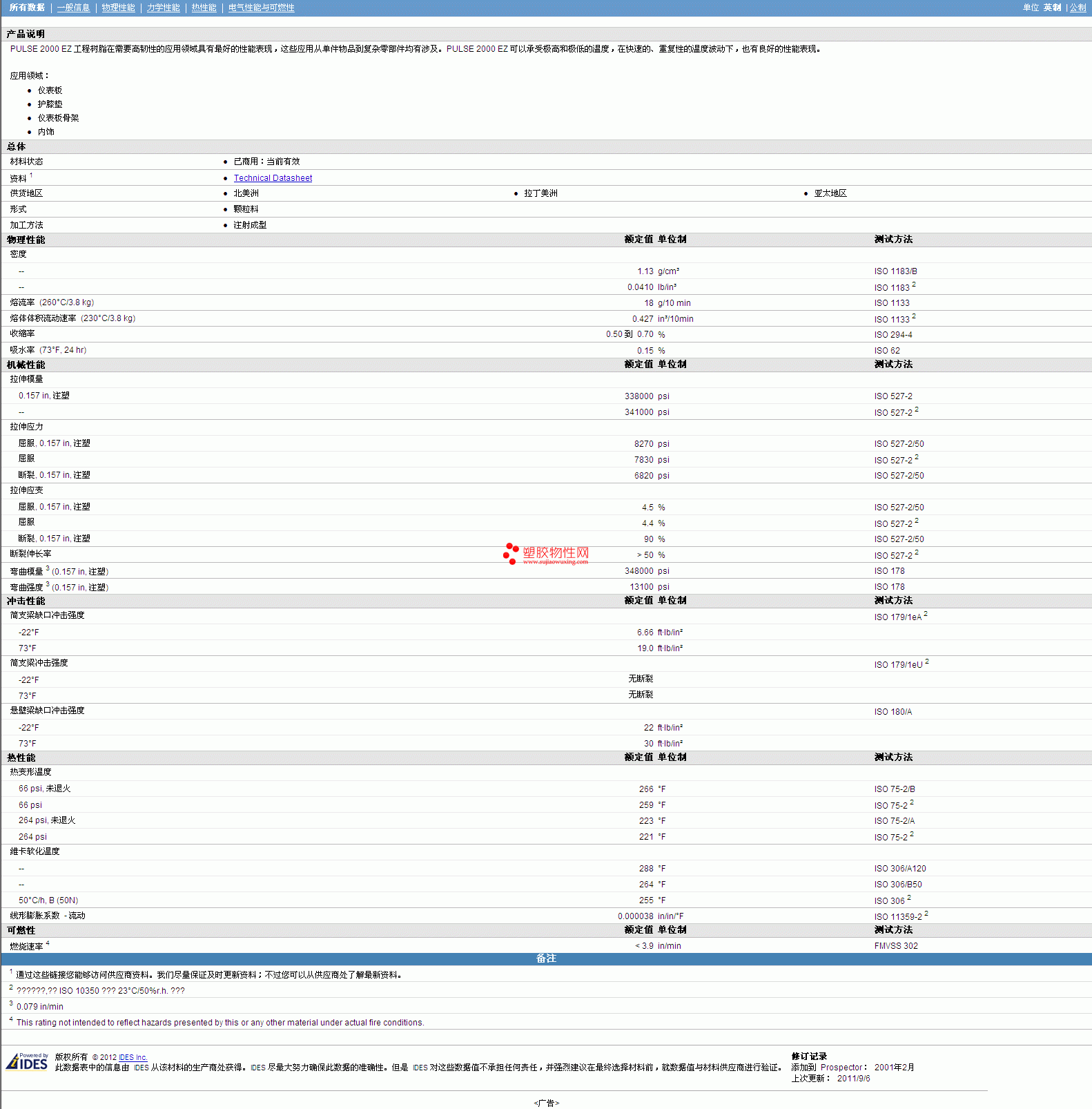The image size is (1092, 1109).
Task: Click the 颗粒料 form value
Action: pyautogui.click(x=246, y=209)
